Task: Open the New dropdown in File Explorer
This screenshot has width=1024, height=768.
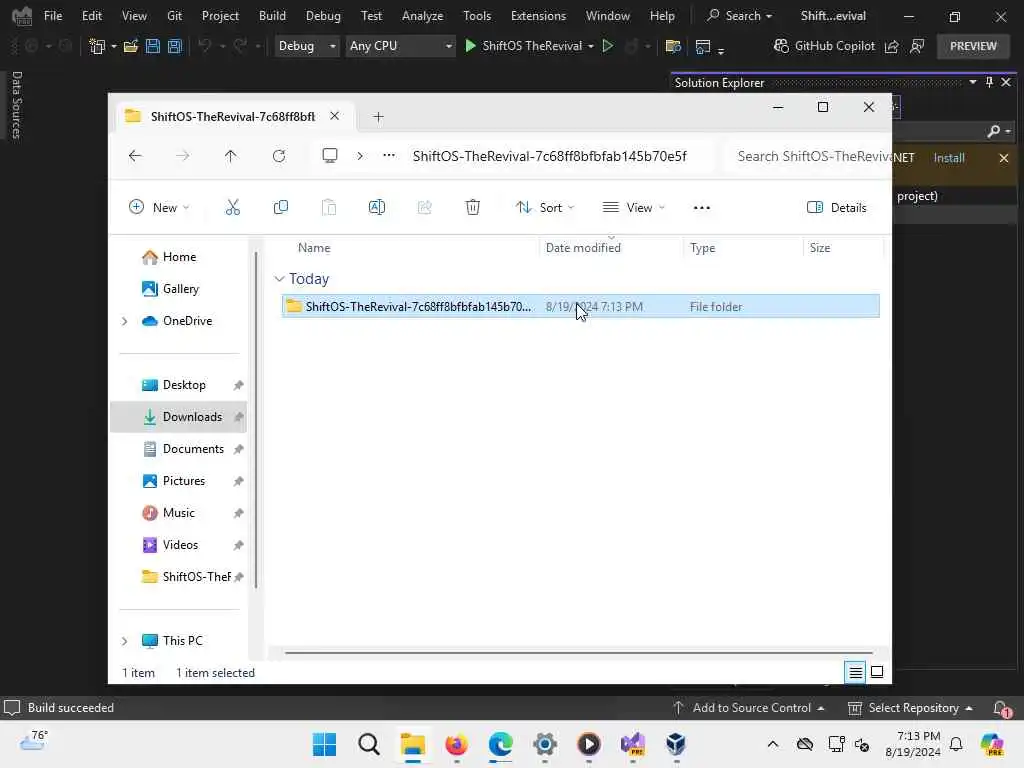Action: (x=159, y=208)
